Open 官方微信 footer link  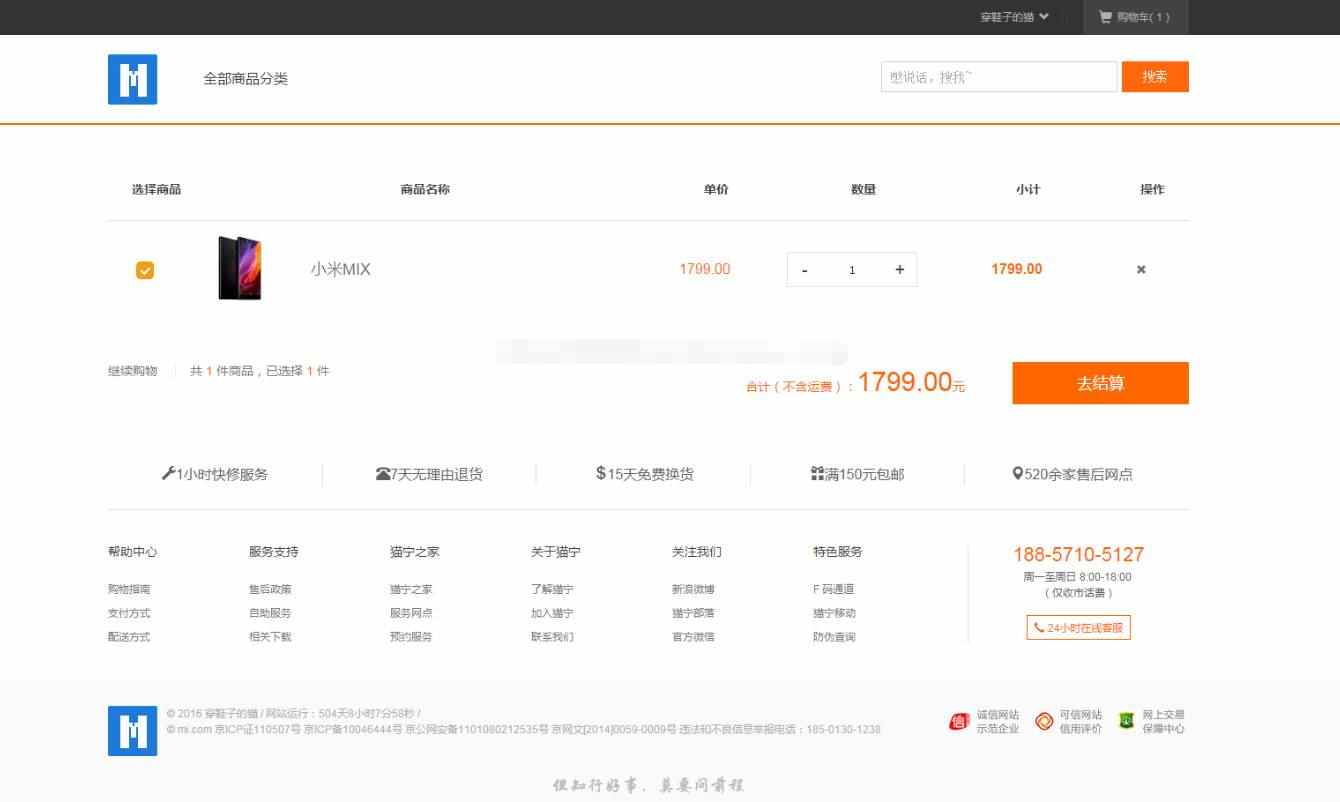(x=693, y=637)
